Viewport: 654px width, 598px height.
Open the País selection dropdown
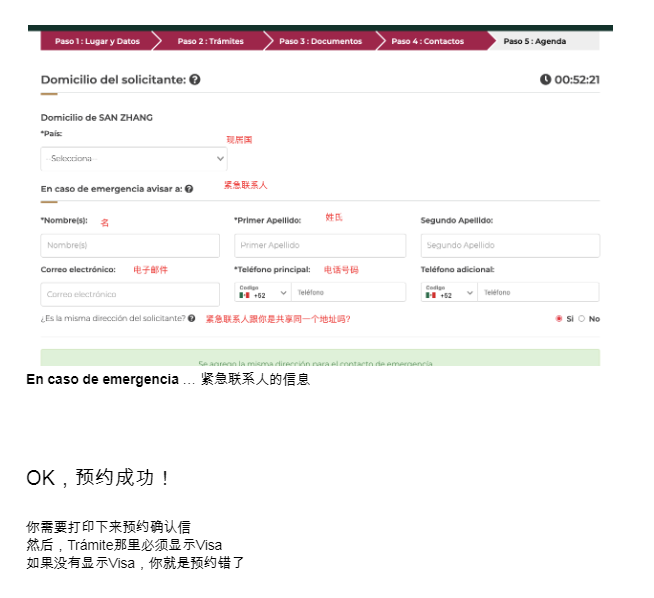tap(134, 158)
